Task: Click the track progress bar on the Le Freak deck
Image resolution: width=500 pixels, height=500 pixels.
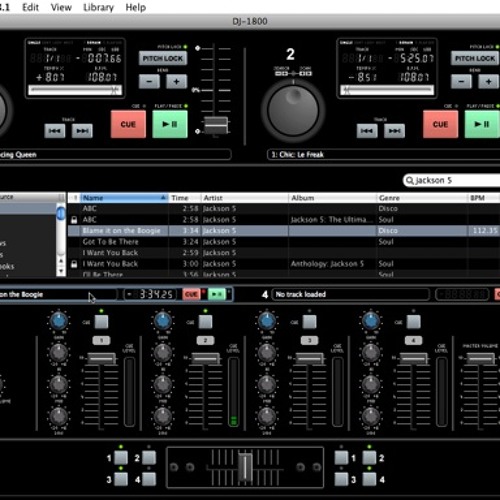Action: tap(387, 90)
